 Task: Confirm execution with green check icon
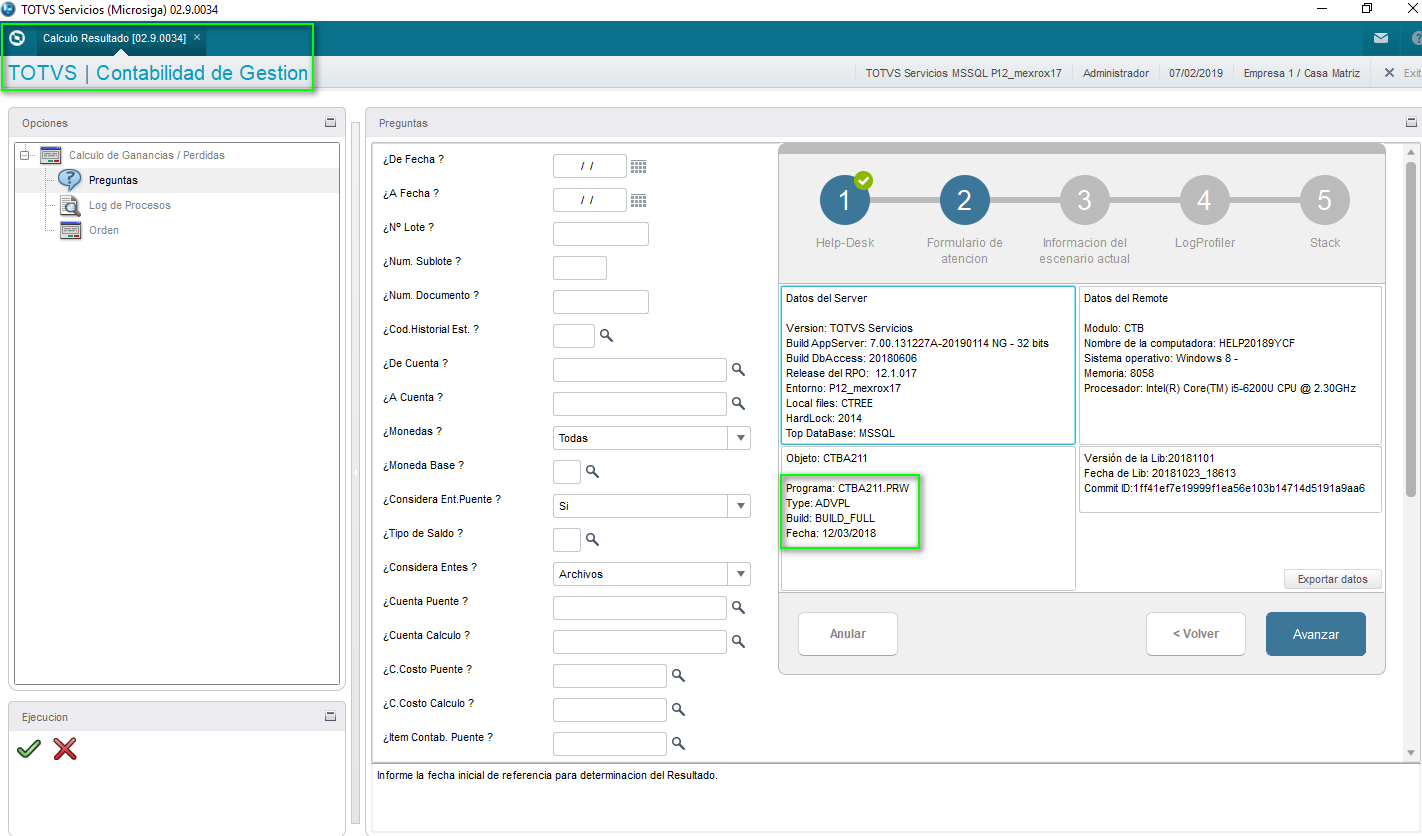tap(29, 749)
